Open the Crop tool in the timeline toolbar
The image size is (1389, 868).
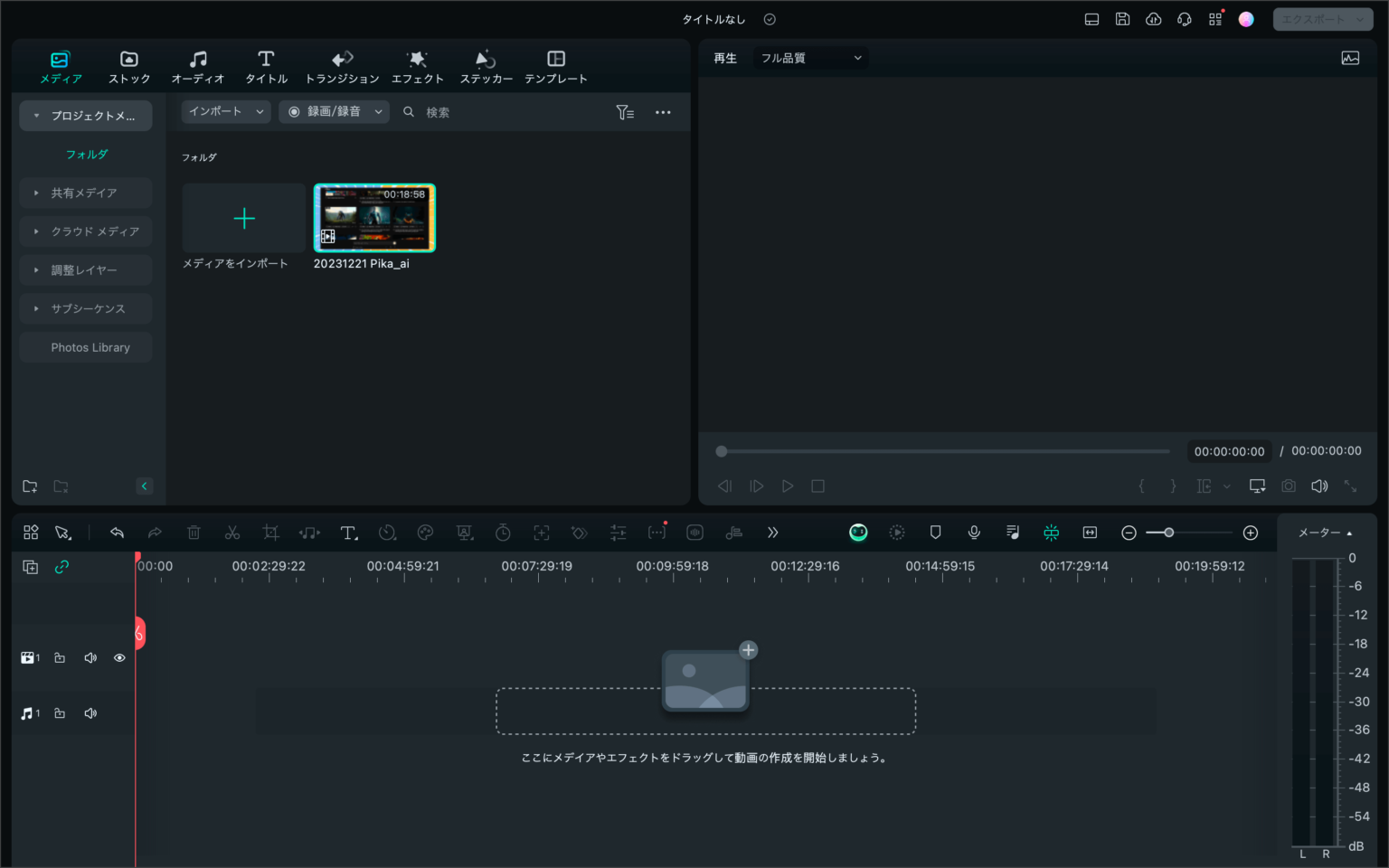[270, 532]
